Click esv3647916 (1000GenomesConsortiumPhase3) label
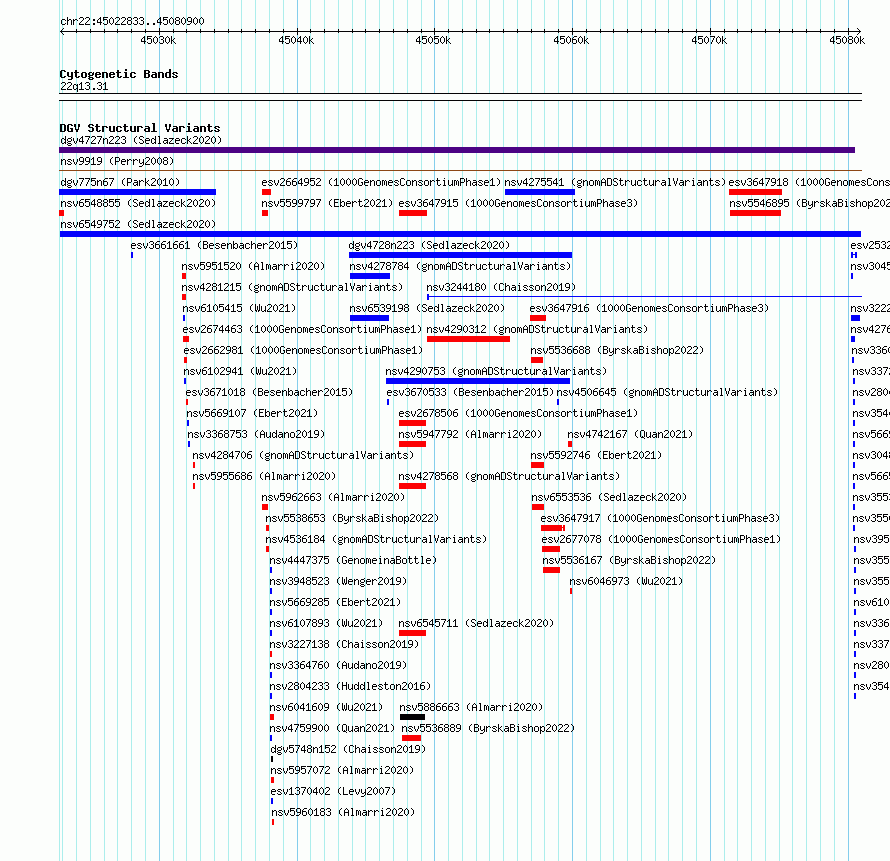The width and height of the screenshot is (890, 861). (x=649, y=308)
